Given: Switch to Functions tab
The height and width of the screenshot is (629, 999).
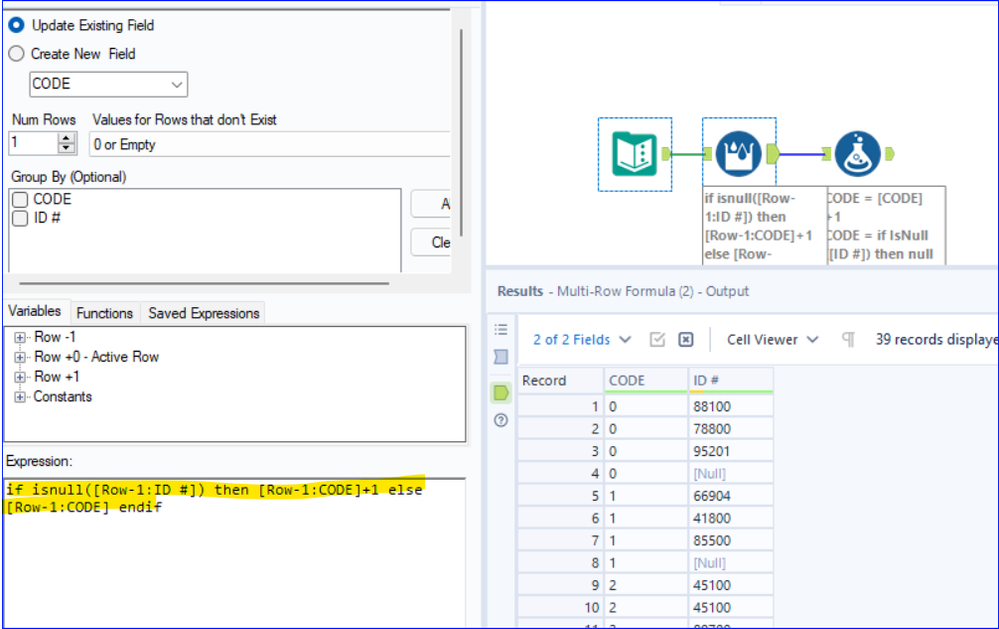Looking at the screenshot, I should pyautogui.click(x=104, y=313).
